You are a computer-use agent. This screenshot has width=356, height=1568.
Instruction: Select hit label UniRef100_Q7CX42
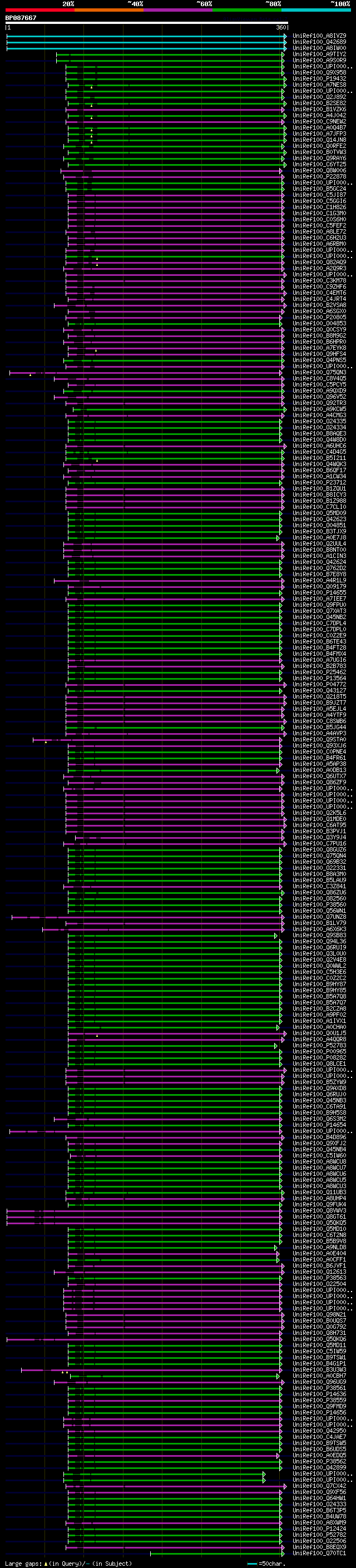point(319,1486)
